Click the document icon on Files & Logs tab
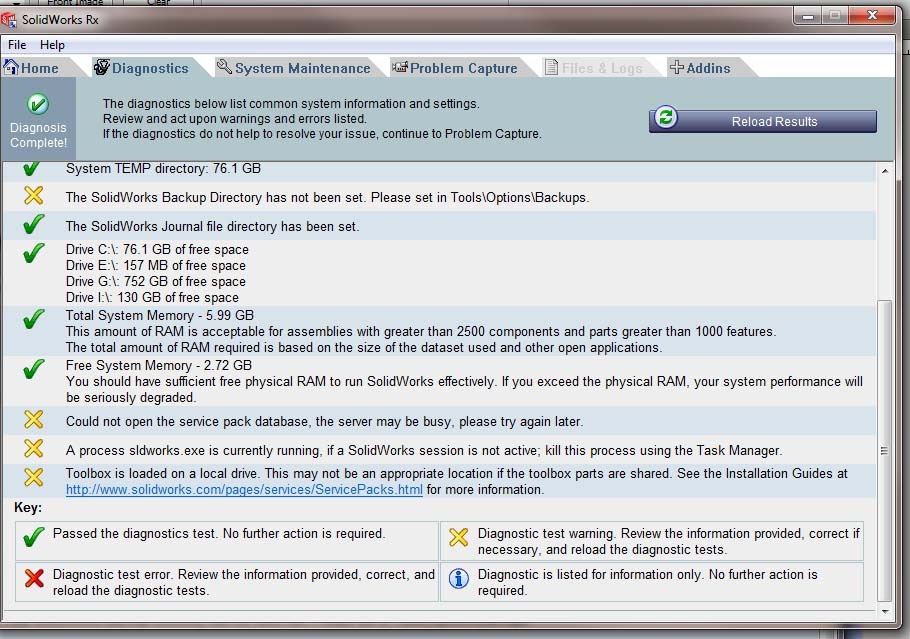The image size is (910, 639). click(551, 67)
